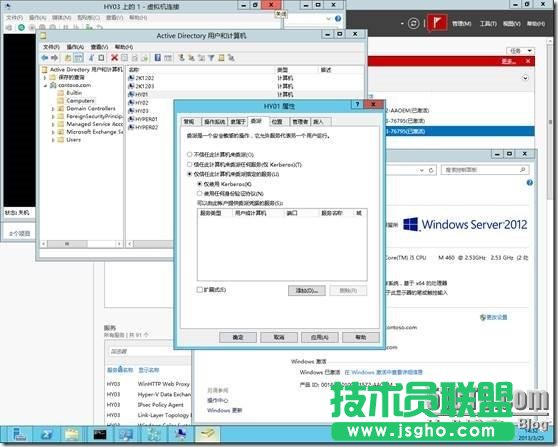
Task: Select 'Trust for delegation to specified services only' radio
Action: [190, 174]
